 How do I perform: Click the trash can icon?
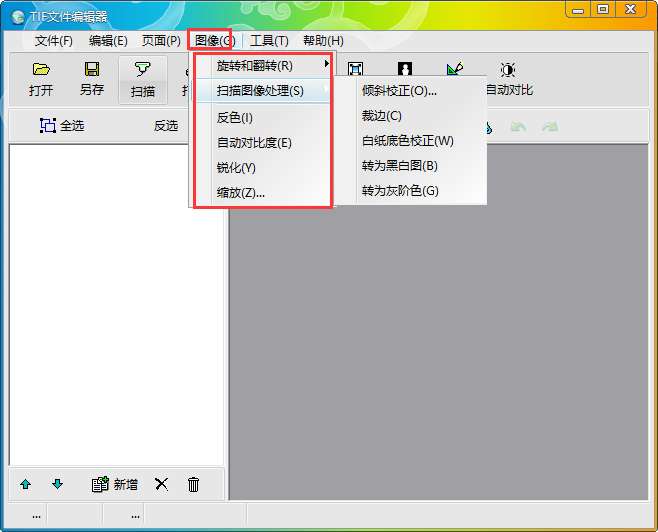tap(193, 485)
